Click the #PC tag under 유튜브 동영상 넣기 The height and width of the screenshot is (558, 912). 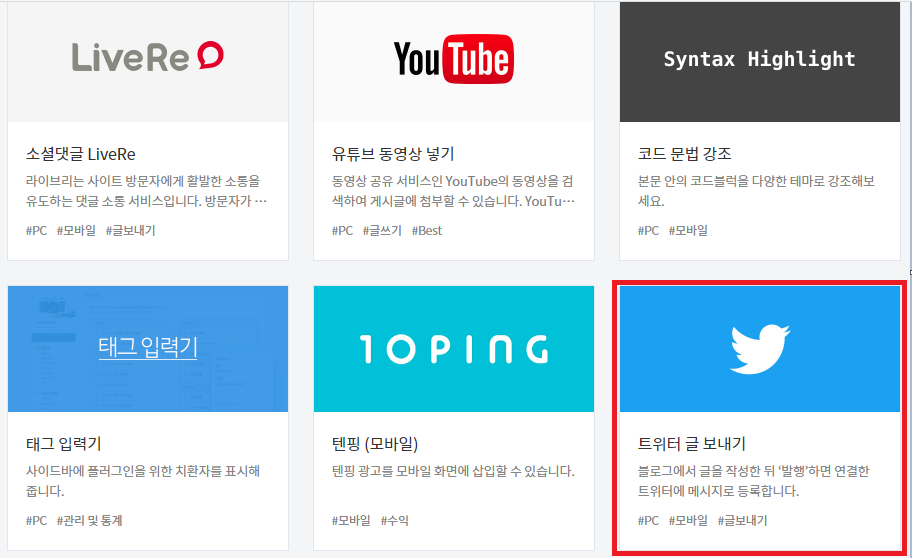(x=342, y=230)
